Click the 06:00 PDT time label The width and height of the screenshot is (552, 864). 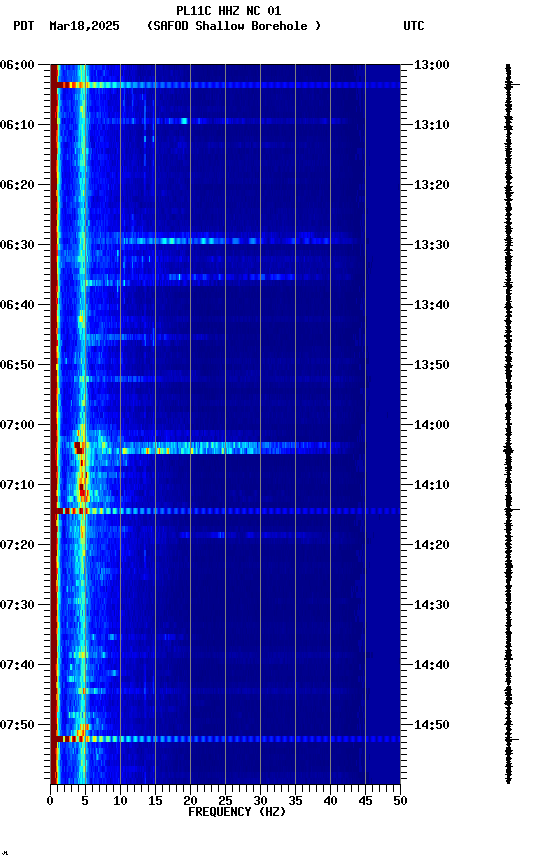click(17, 65)
